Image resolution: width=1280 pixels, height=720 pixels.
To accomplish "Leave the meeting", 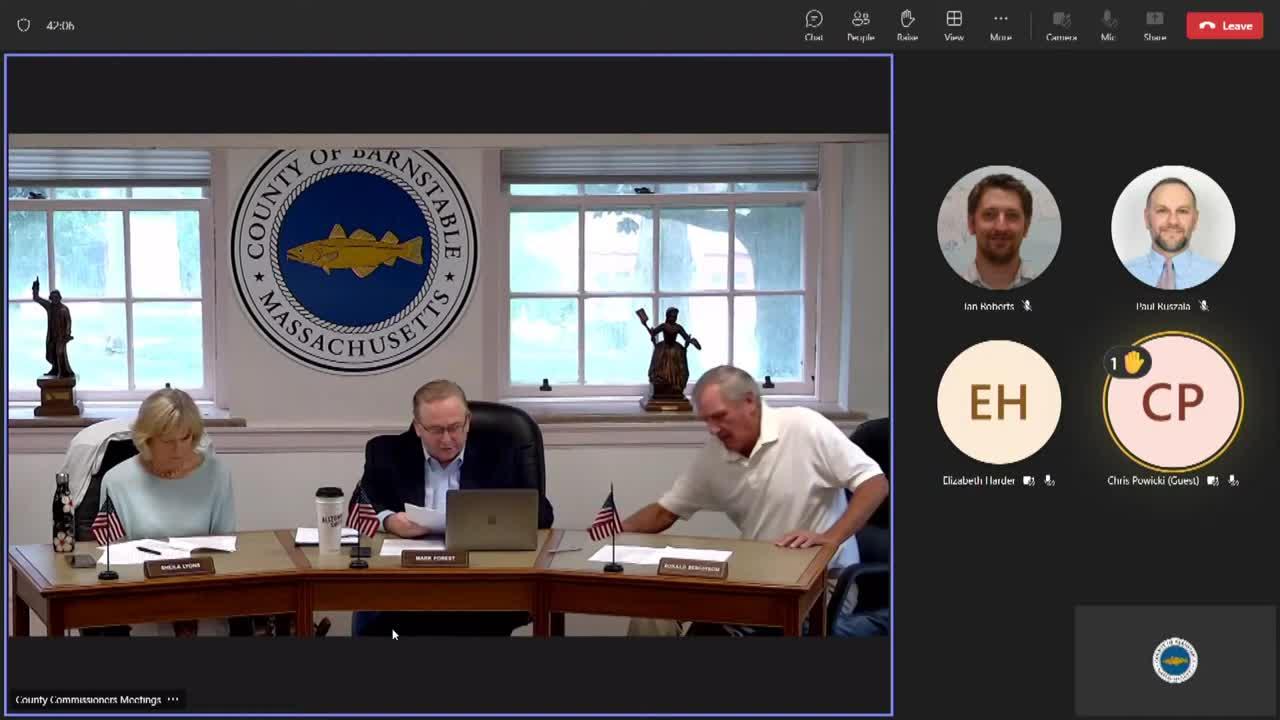I will [x=1225, y=26].
